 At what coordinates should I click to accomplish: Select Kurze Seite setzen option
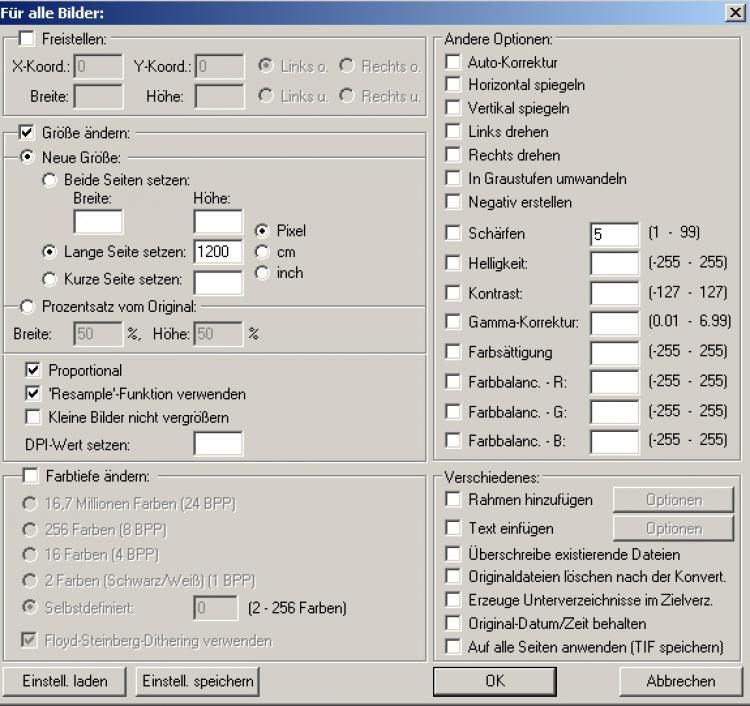pyautogui.click(x=49, y=279)
